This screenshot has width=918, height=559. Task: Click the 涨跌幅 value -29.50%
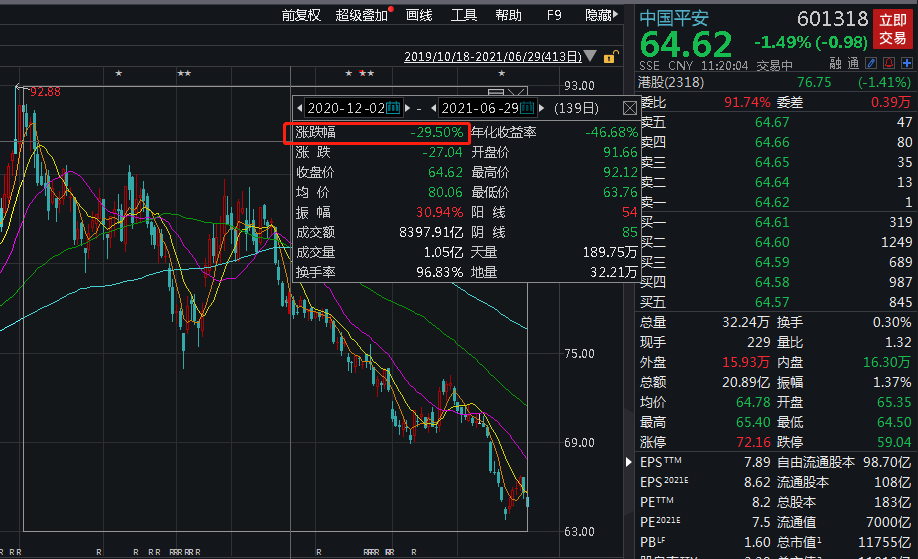[x=436, y=132]
